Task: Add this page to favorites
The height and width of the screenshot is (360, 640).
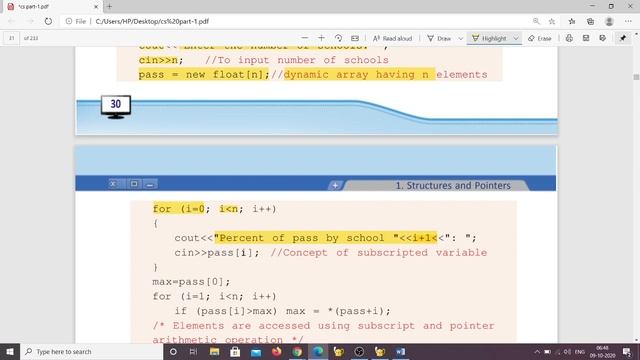Action: point(551,21)
